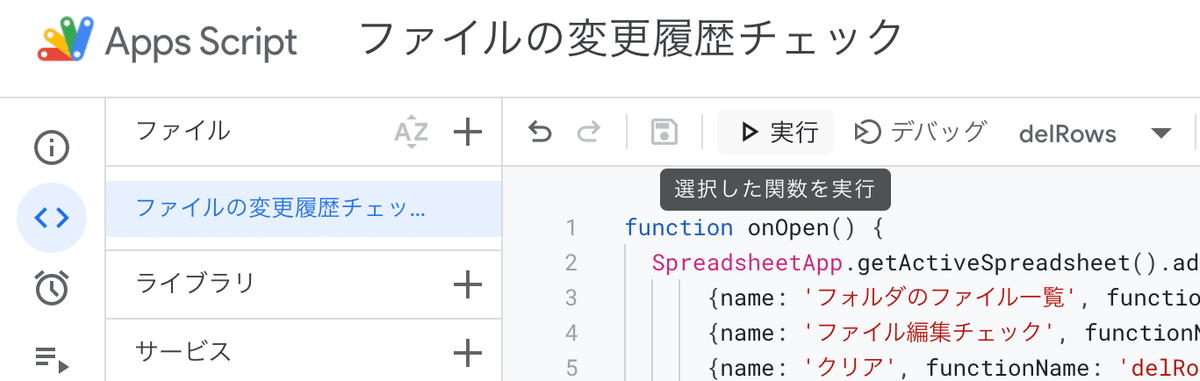Click the Apps Script logo icon
Viewport: 1200px width, 381px height.
point(65,42)
